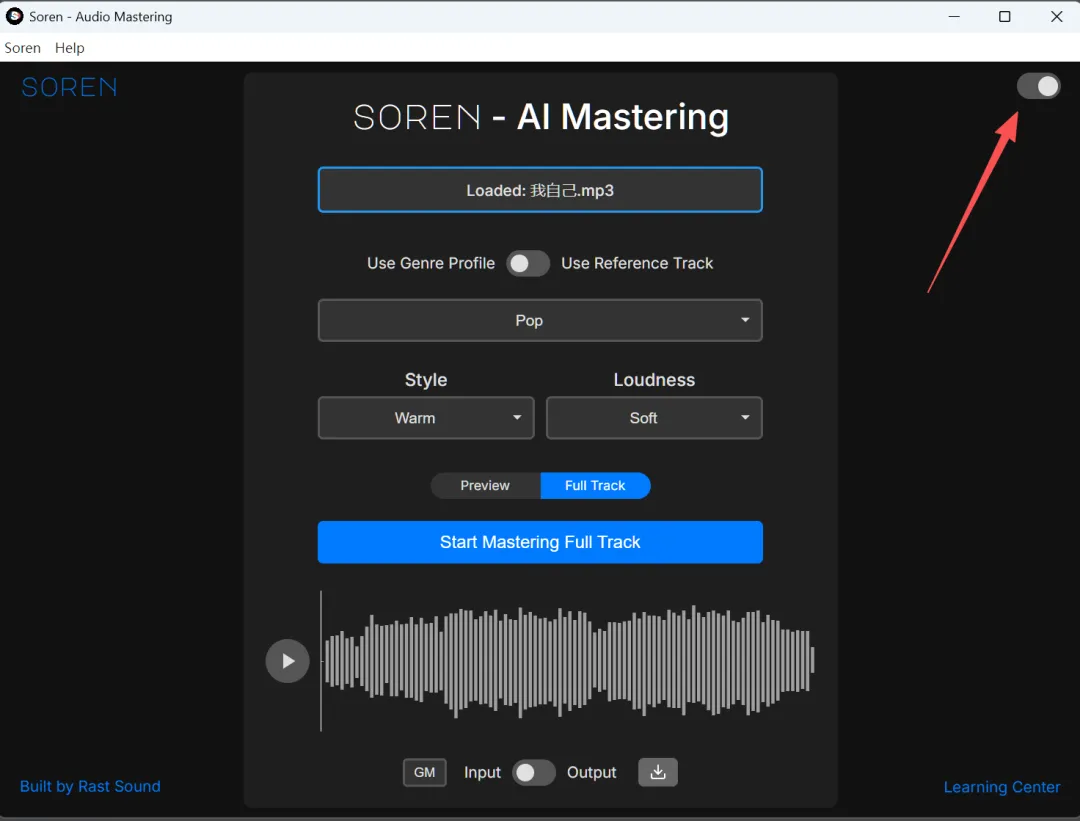Click the GM button
Image resolution: width=1080 pixels, height=821 pixels.
[x=424, y=772]
